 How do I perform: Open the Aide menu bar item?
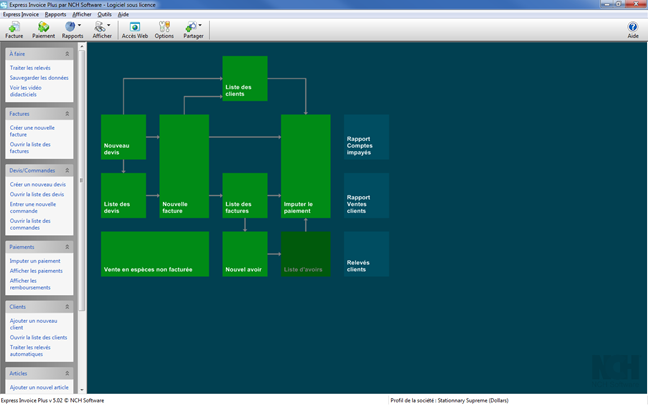click(123, 14)
